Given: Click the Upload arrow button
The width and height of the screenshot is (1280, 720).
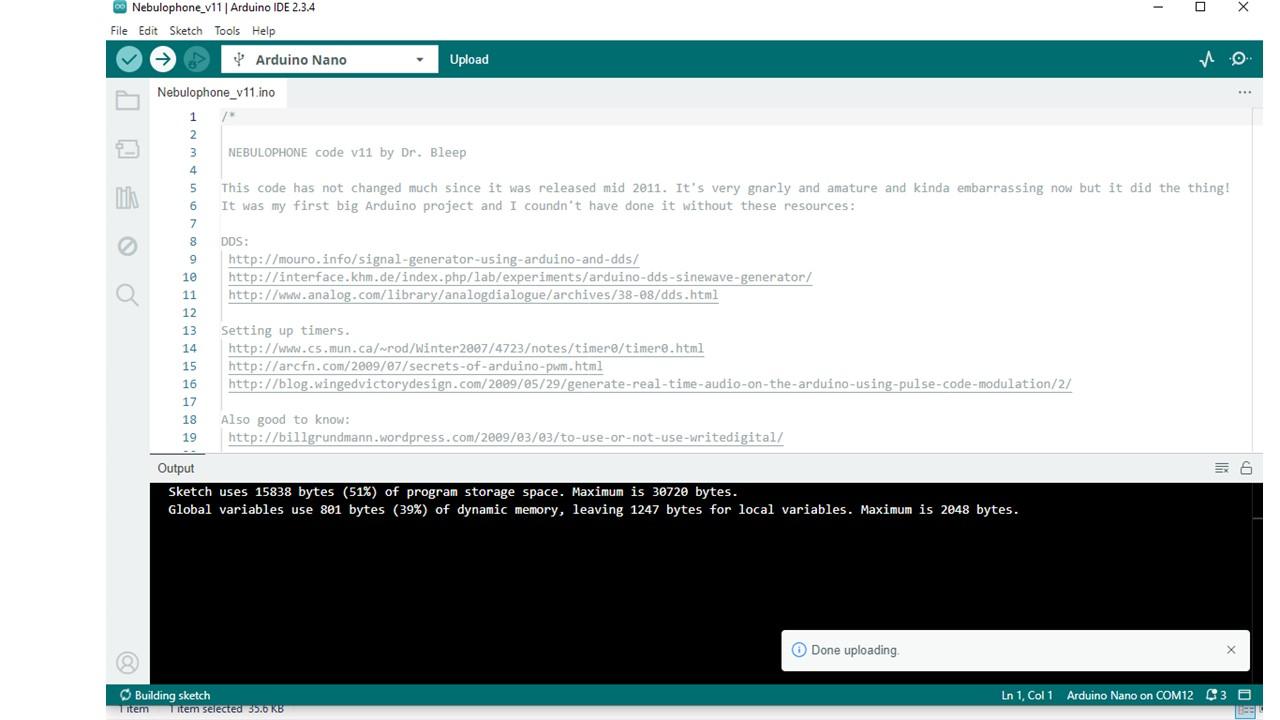Looking at the screenshot, I should tap(163, 59).
